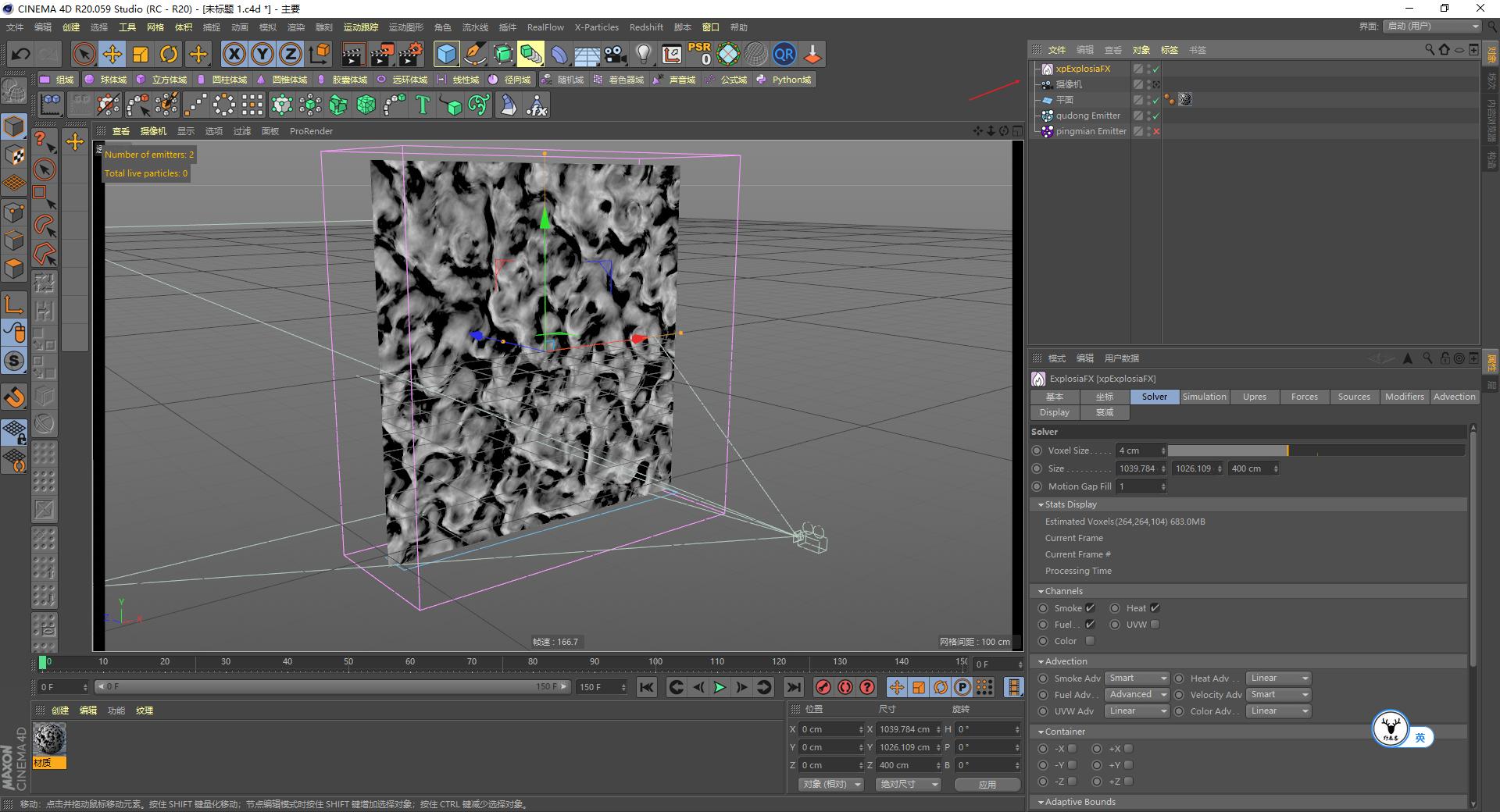This screenshot has height=812, width=1500.
Task: Select the Move tool in the toolbar
Action: pos(112,54)
